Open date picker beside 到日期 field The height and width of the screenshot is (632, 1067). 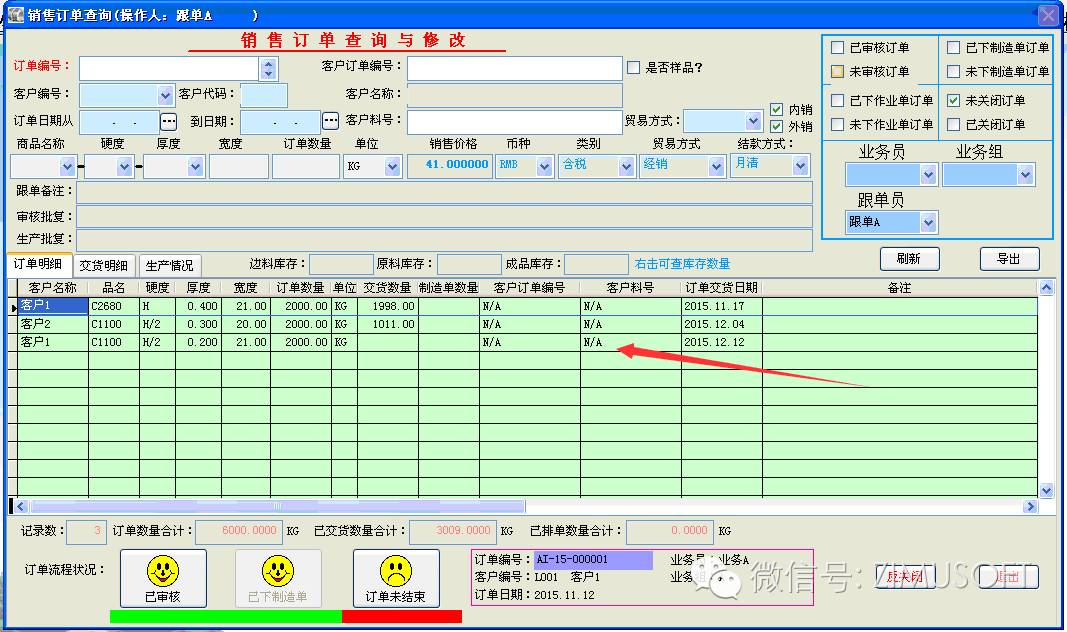pyautogui.click(x=330, y=121)
